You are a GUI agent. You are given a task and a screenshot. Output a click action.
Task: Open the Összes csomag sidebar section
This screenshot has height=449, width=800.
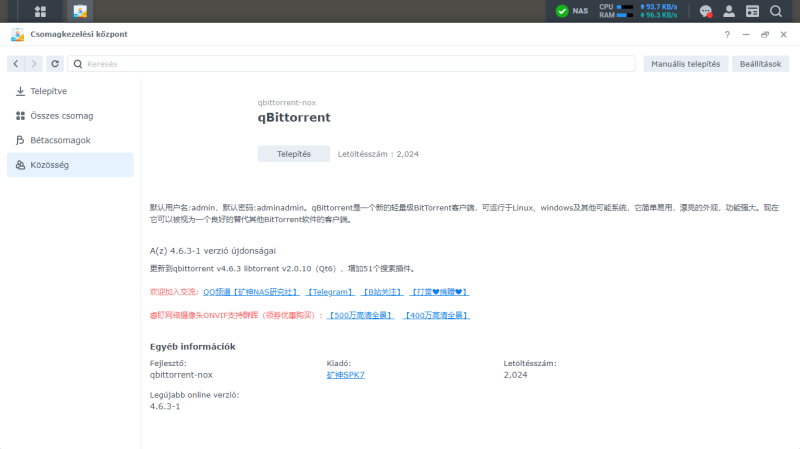70,116
